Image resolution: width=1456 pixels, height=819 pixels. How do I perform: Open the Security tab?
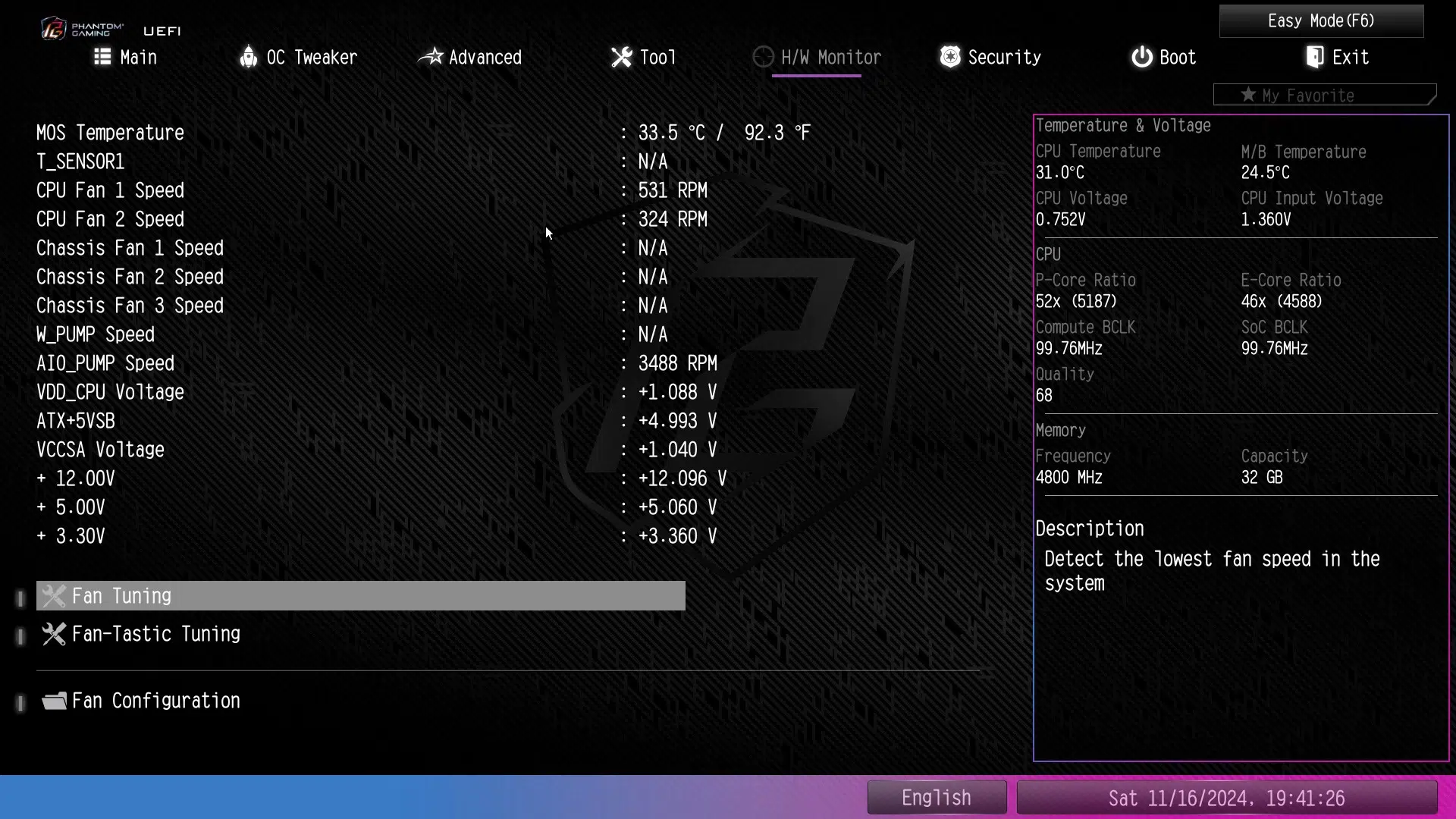[990, 57]
